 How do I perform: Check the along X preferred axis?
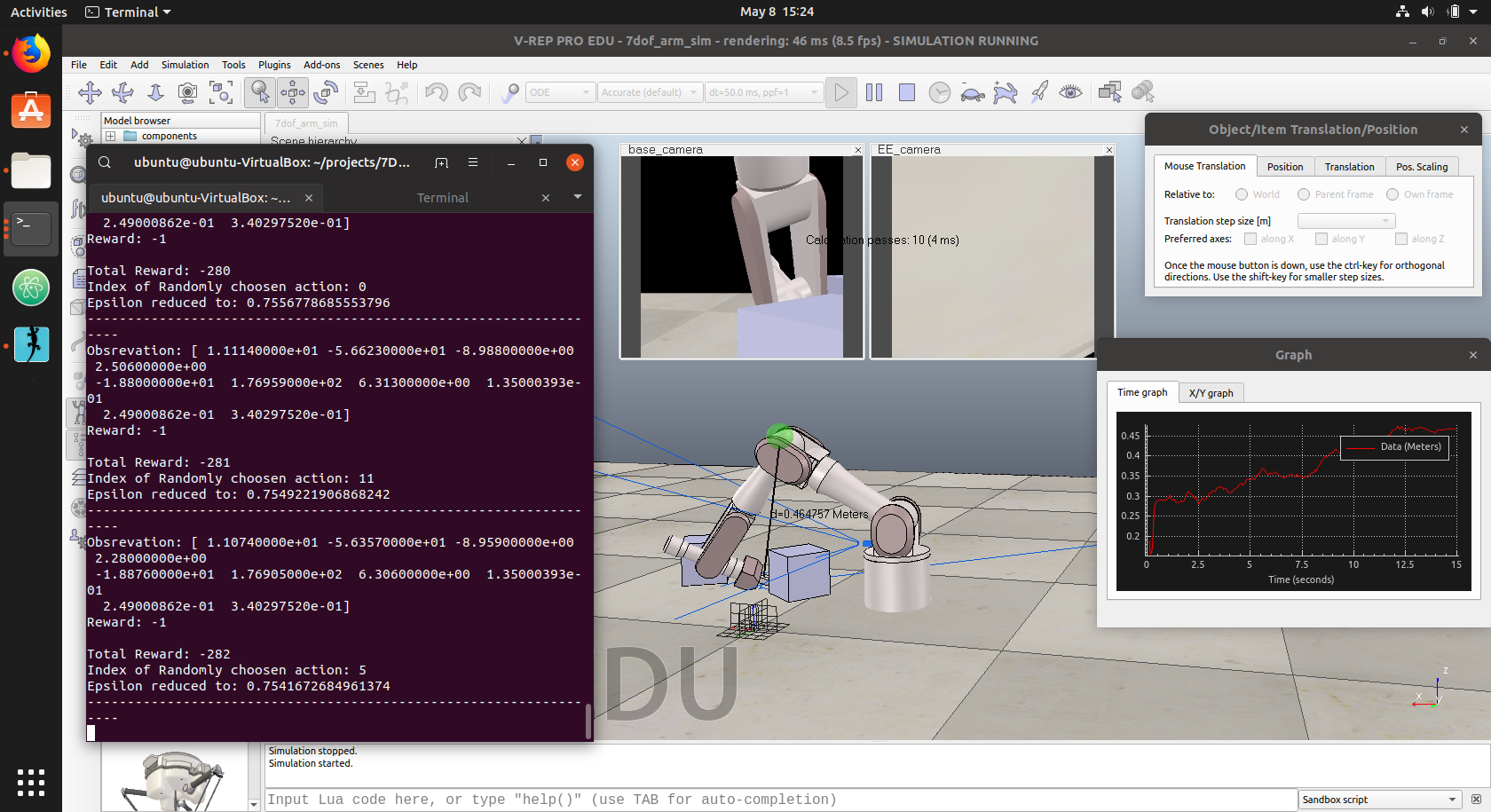[x=1250, y=239]
